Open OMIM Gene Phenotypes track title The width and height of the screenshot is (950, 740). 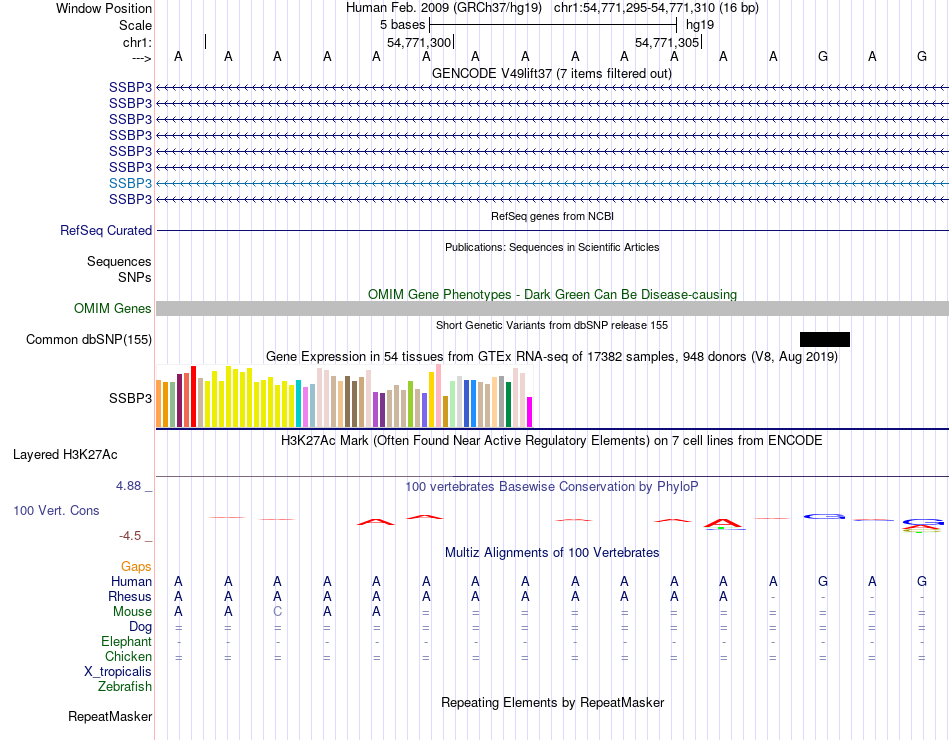(552, 295)
